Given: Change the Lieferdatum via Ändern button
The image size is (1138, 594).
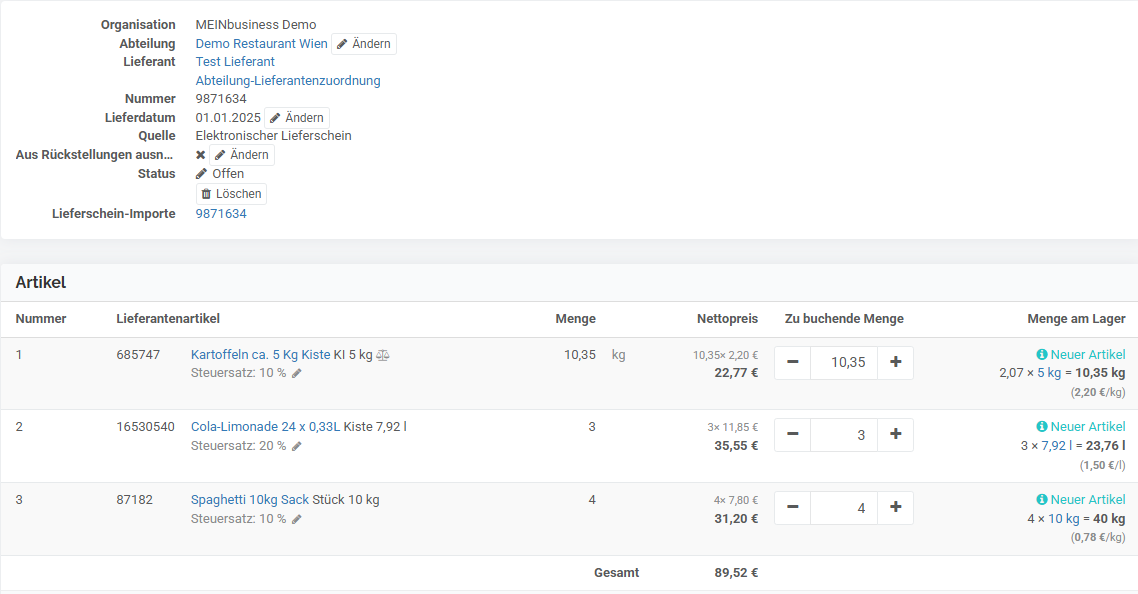Looking at the screenshot, I should click(x=297, y=118).
